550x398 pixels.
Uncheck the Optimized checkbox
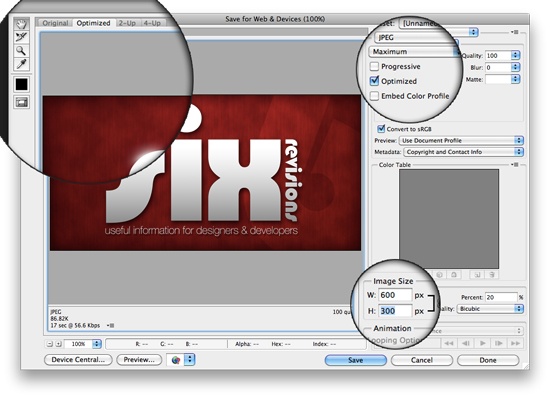375,81
